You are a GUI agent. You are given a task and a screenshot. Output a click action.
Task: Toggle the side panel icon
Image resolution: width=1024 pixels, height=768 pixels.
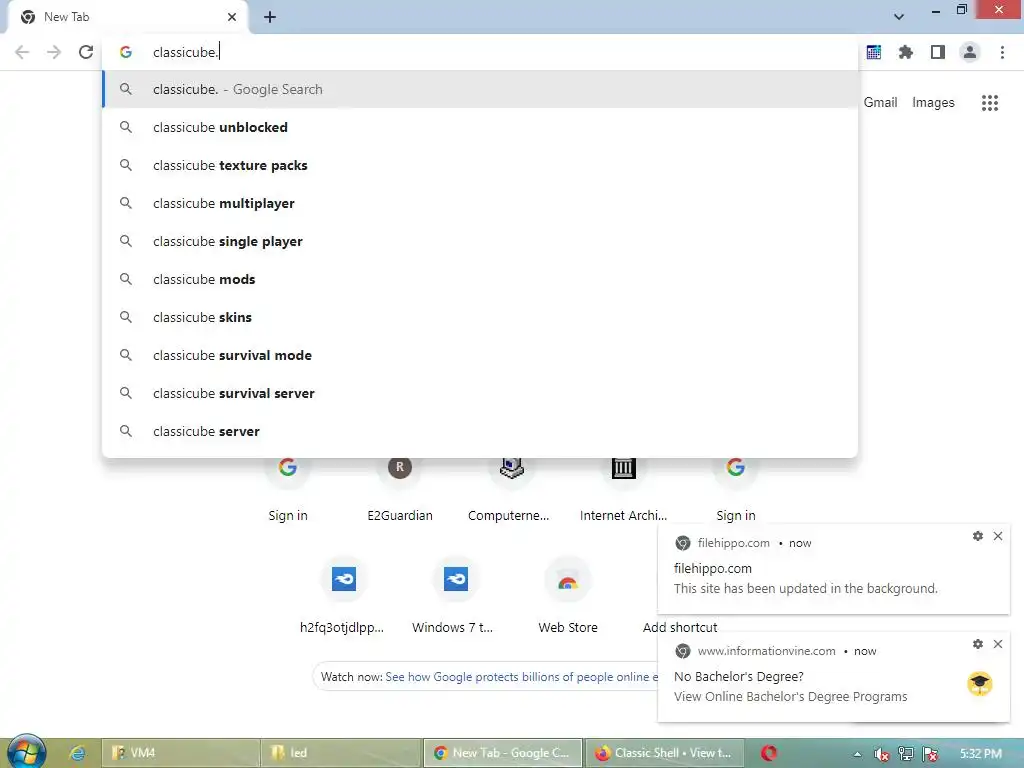point(938,52)
